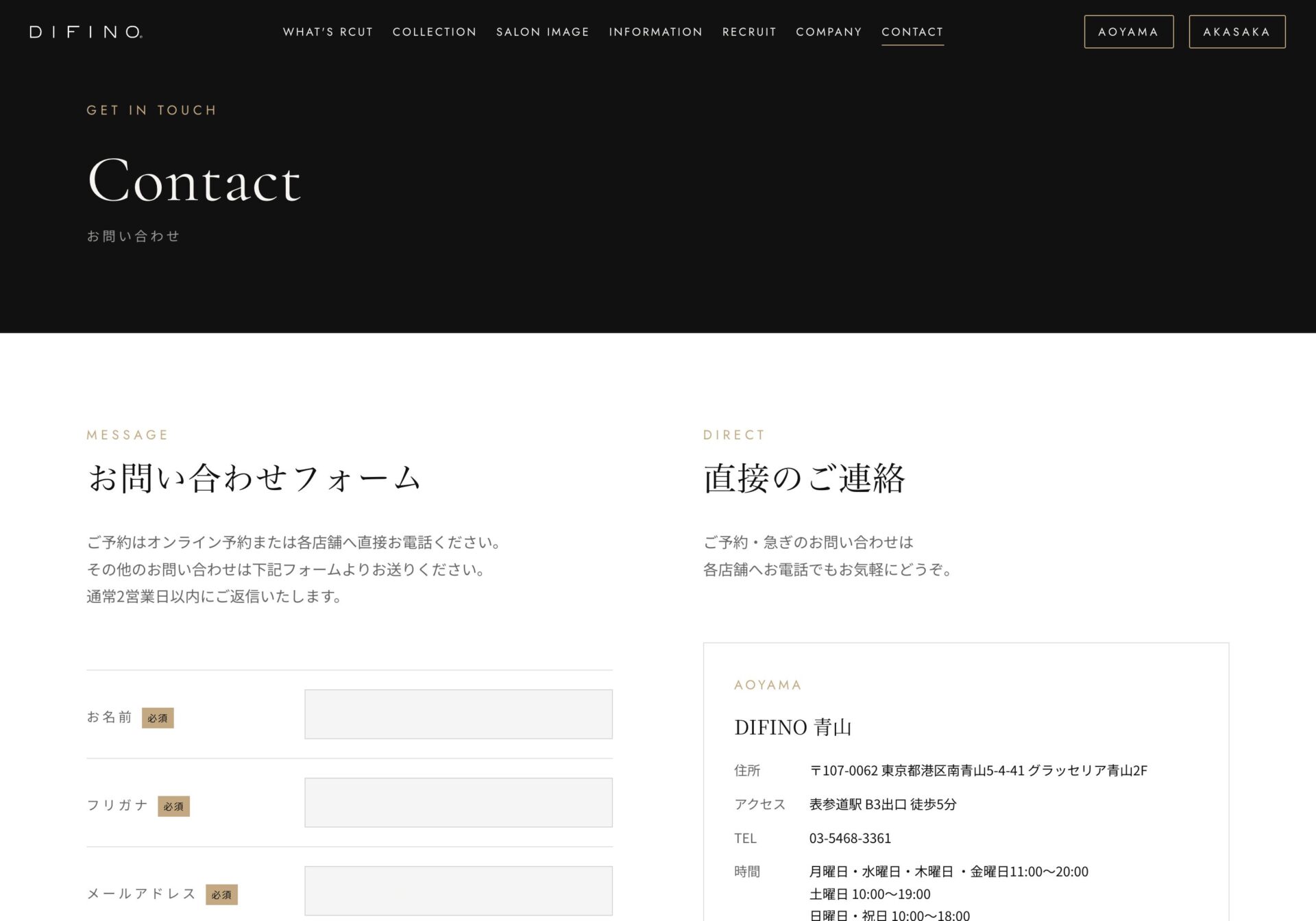Image resolution: width=1316 pixels, height=921 pixels.
Task: Click the 直接のご連絡 heading
Action: [x=804, y=478]
